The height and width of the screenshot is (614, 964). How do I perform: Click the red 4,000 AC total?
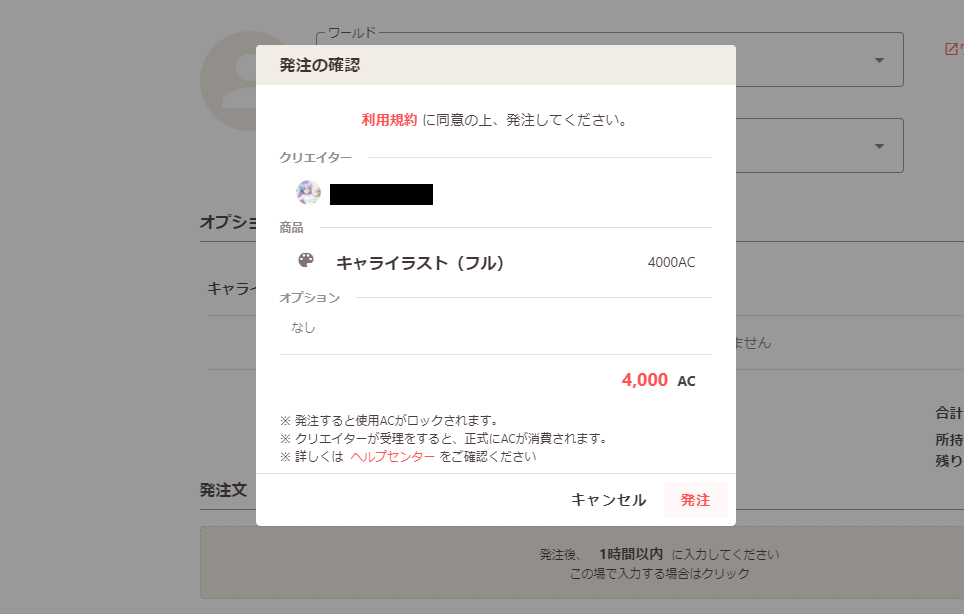pos(658,380)
